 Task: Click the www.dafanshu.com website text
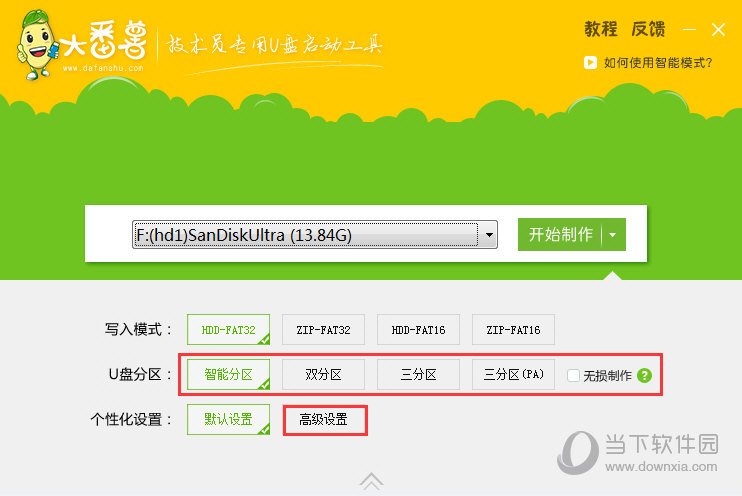coord(103,68)
